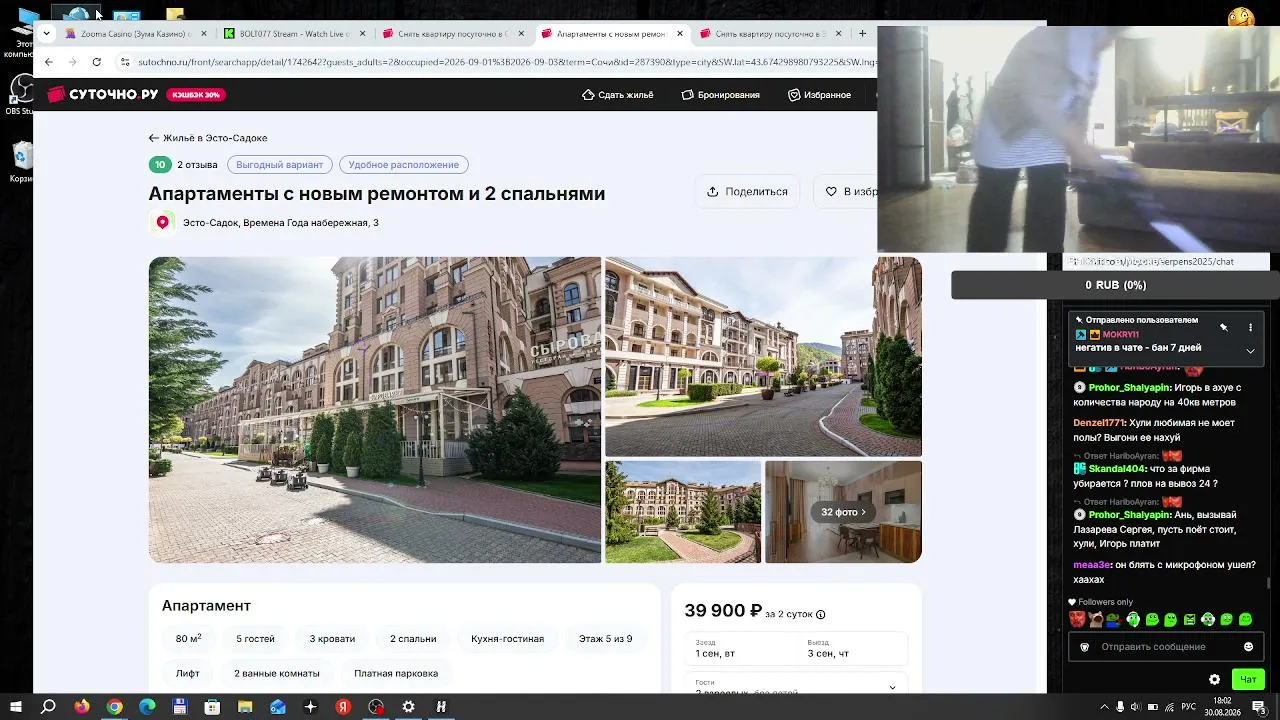This screenshot has width=1280, height=720.
Task: Open the pinned message options menu
Action: [x=1250, y=328]
